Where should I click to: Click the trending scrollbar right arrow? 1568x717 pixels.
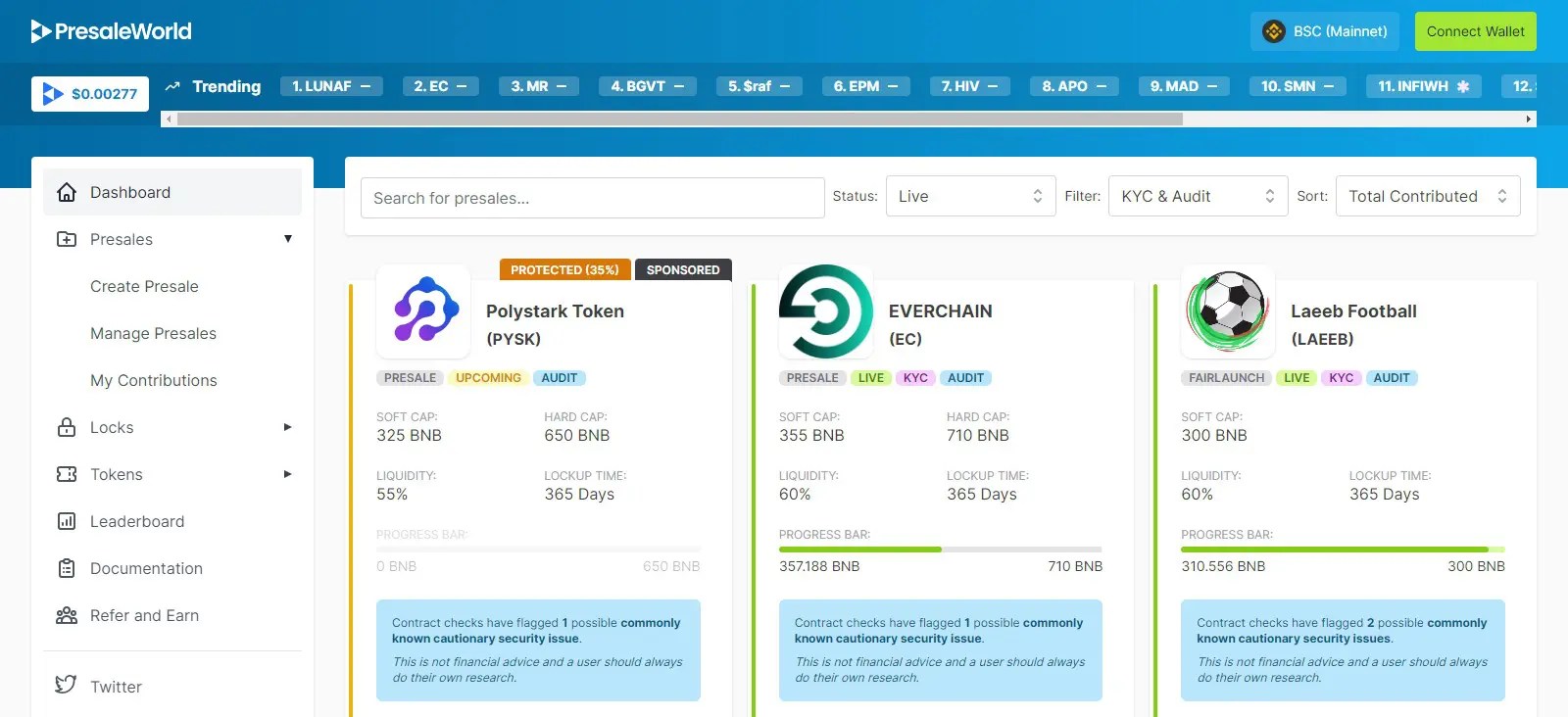tap(1529, 119)
